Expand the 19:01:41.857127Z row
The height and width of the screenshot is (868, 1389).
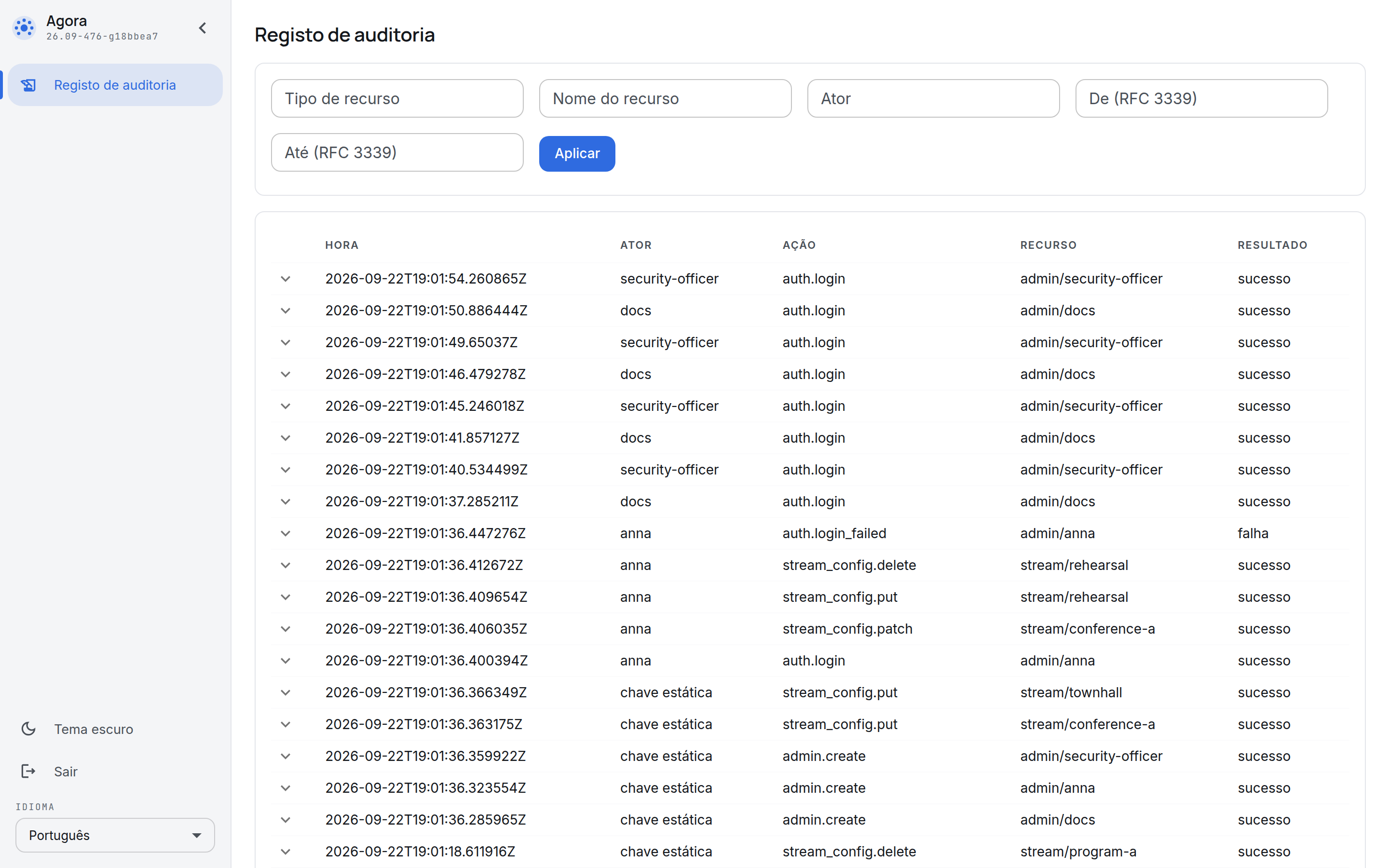pos(285,438)
